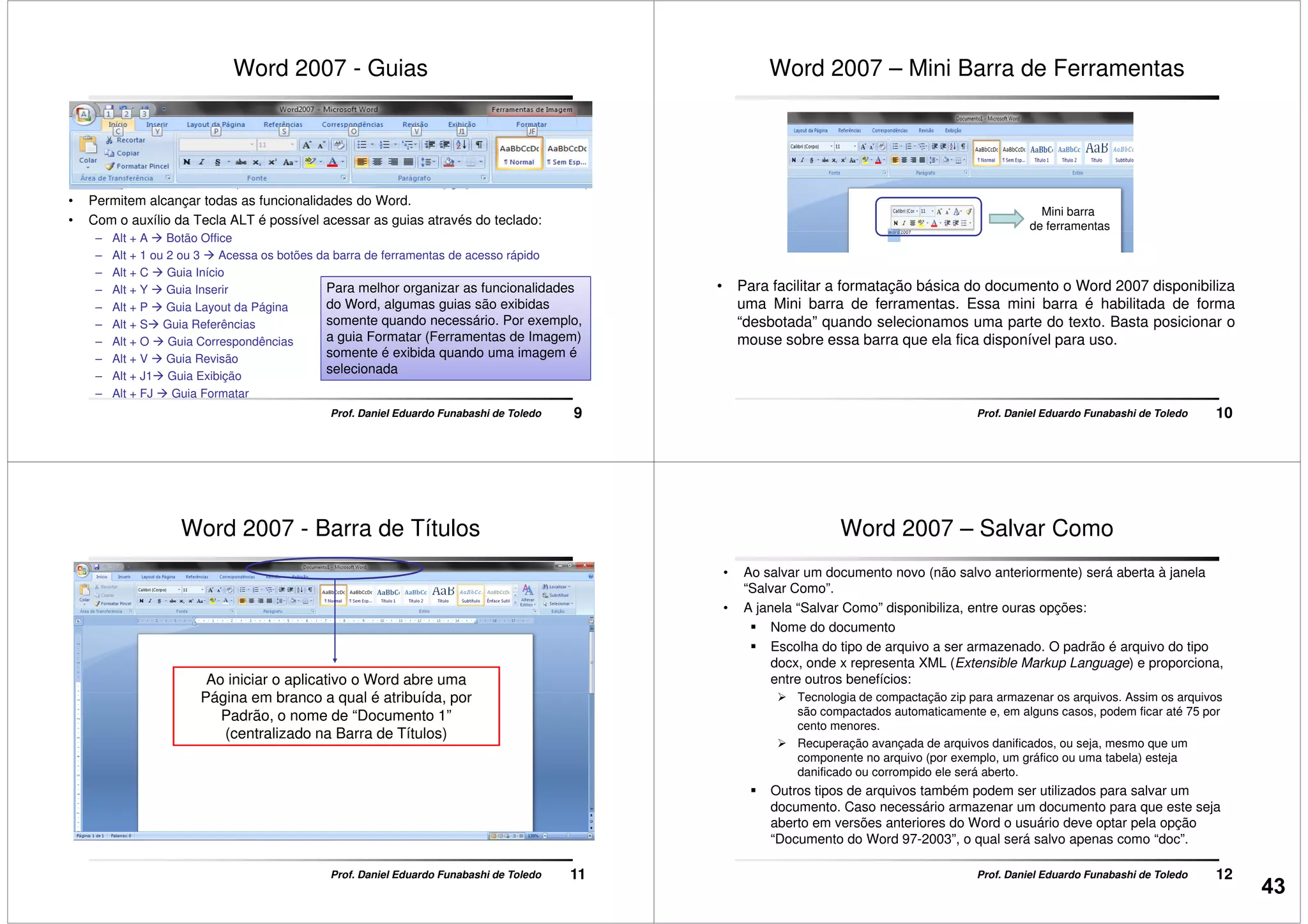Open Formatar tab in Guias slide
The image size is (1308, 924).
(531, 125)
